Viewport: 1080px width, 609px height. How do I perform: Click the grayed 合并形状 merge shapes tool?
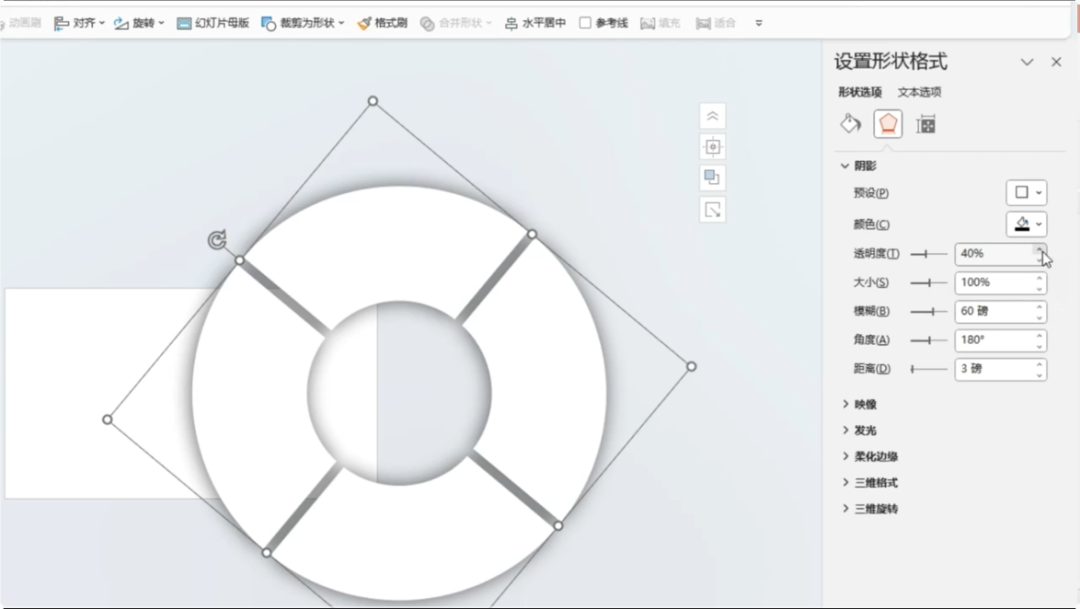coord(455,23)
